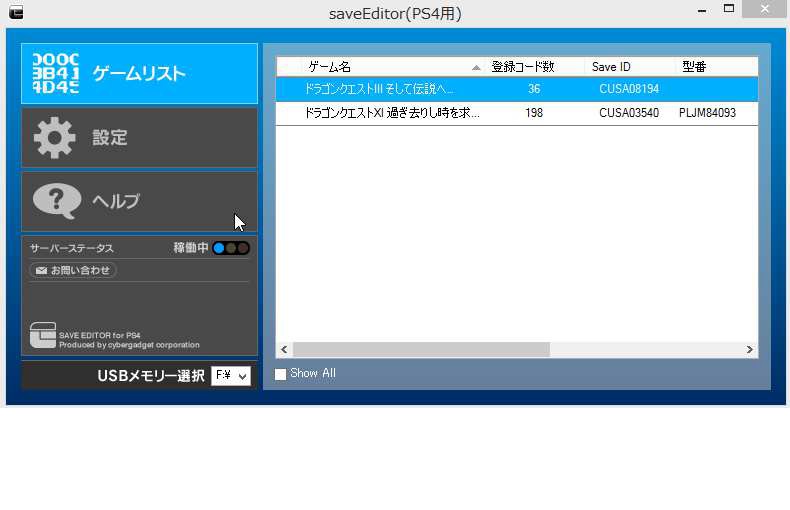Click the hex code game list icon

click(56, 74)
